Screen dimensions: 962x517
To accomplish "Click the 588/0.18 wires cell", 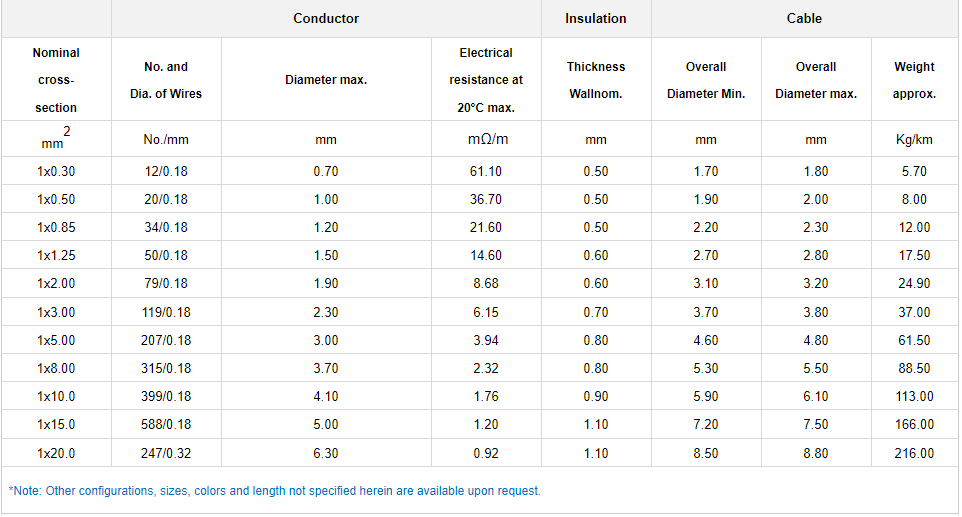I will (166, 425).
